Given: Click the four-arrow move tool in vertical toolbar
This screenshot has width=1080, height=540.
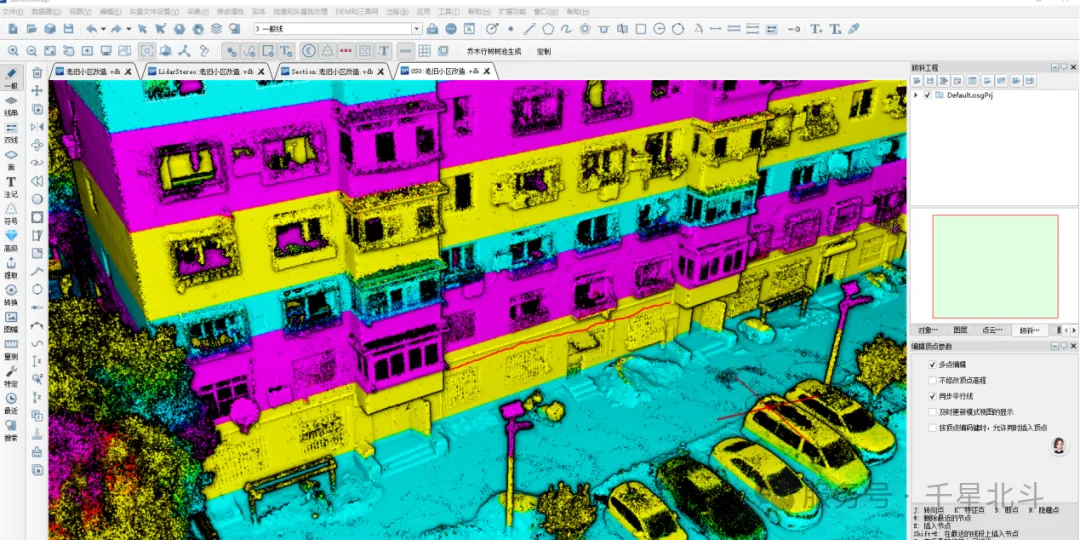Looking at the screenshot, I should pos(37,91).
